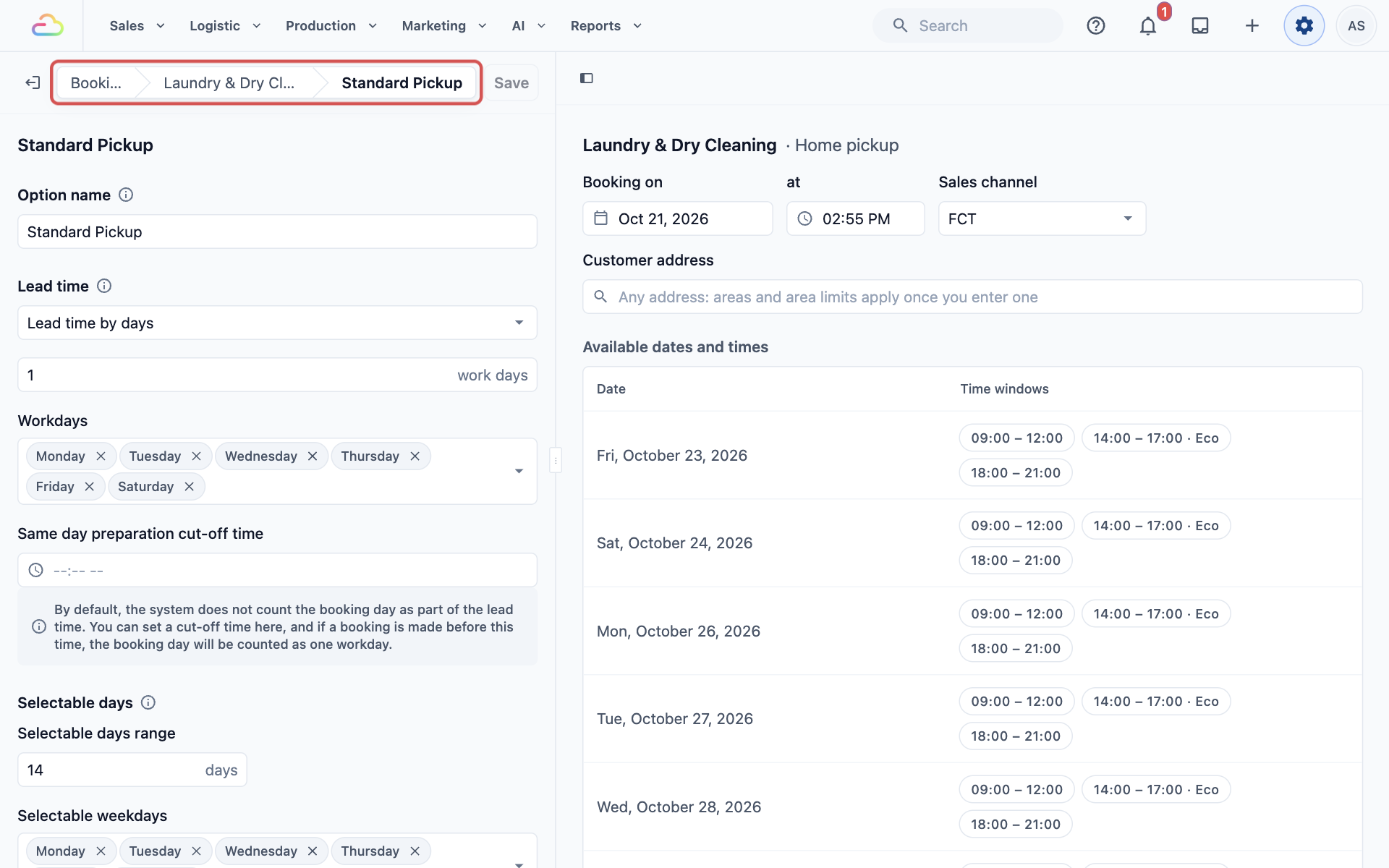1389x868 pixels.
Task: Open the Sales menu
Action: [x=137, y=25]
